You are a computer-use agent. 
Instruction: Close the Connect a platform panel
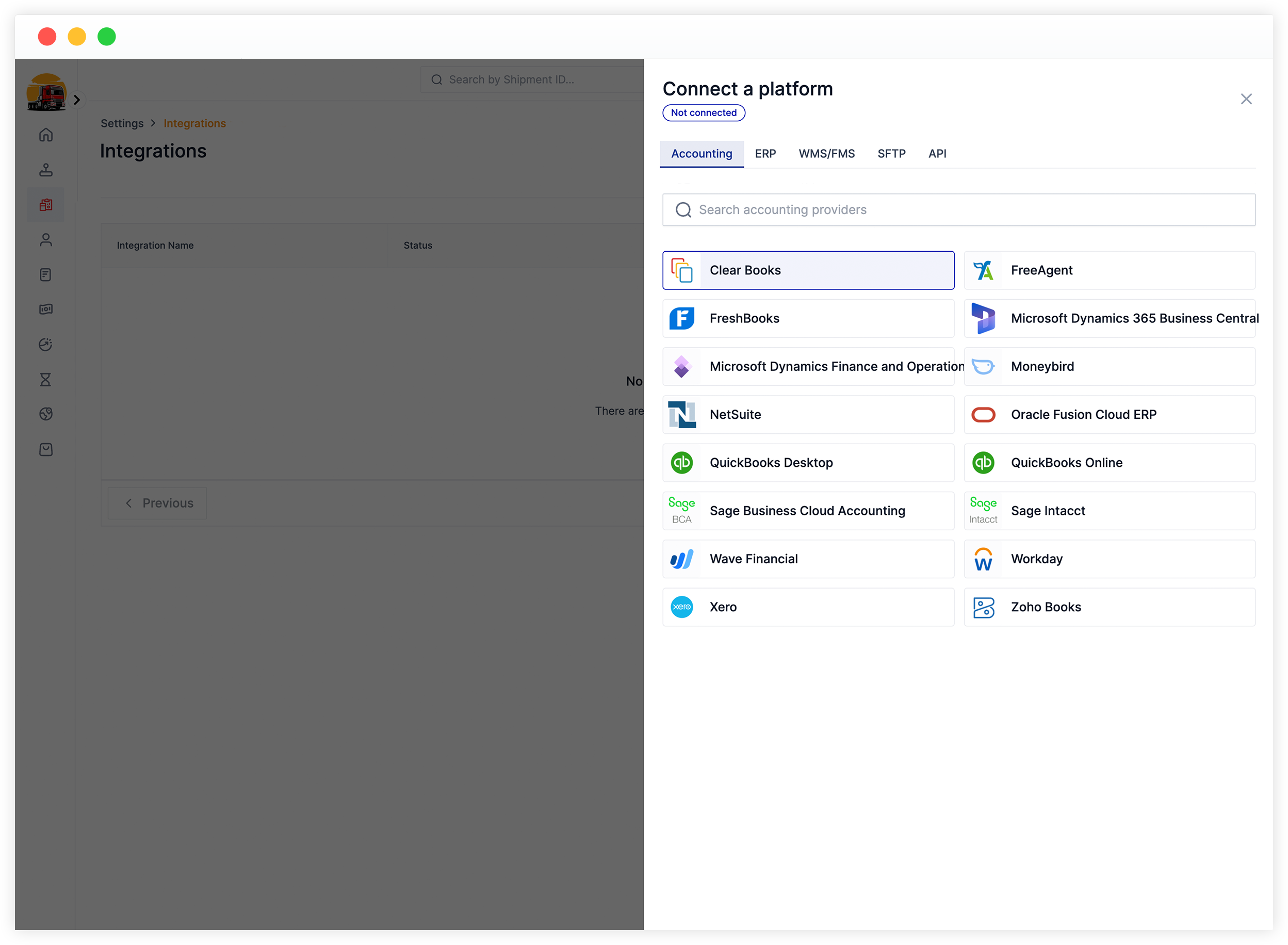[1246, 99]
